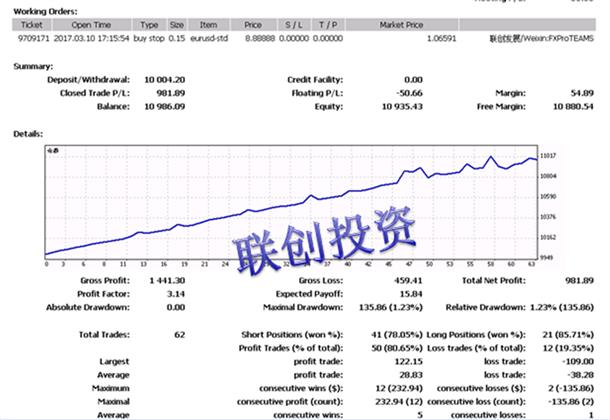
Task: Click Floating P/L value -50.66
Action: pyautogui.click(x=409, y=93)
